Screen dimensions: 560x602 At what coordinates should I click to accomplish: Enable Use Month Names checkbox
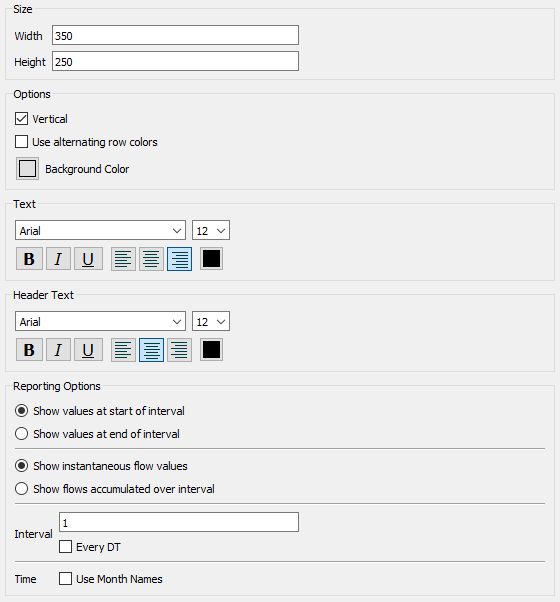click(65, 579)
